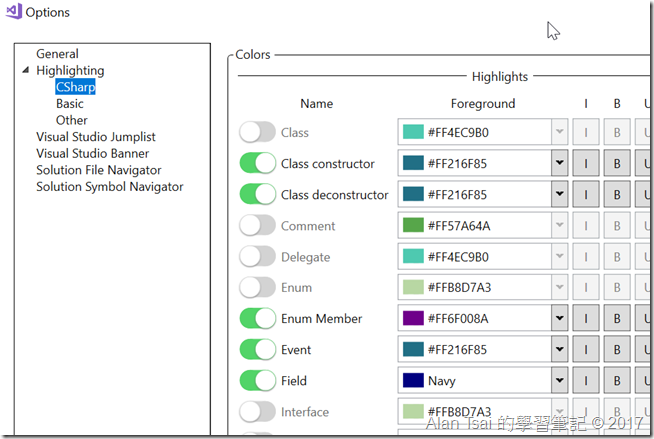Open Visual Studio Jumplist options
This screenshot has height=439, width=654.
click(x=96, y=137)
